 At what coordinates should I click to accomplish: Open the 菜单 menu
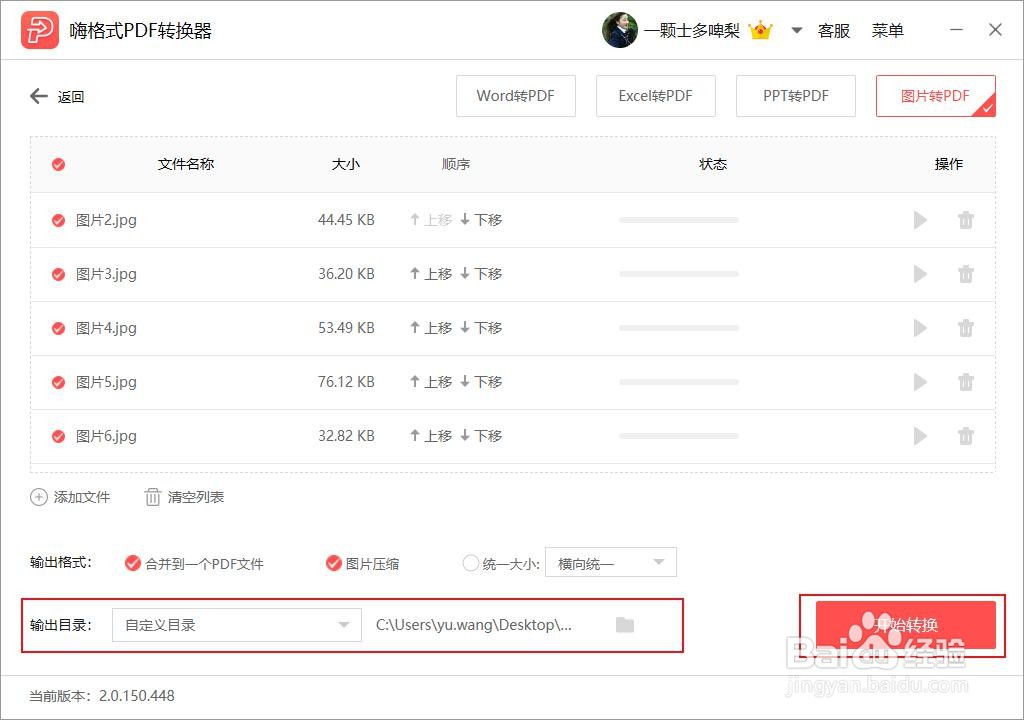click(x=887, y=30)
